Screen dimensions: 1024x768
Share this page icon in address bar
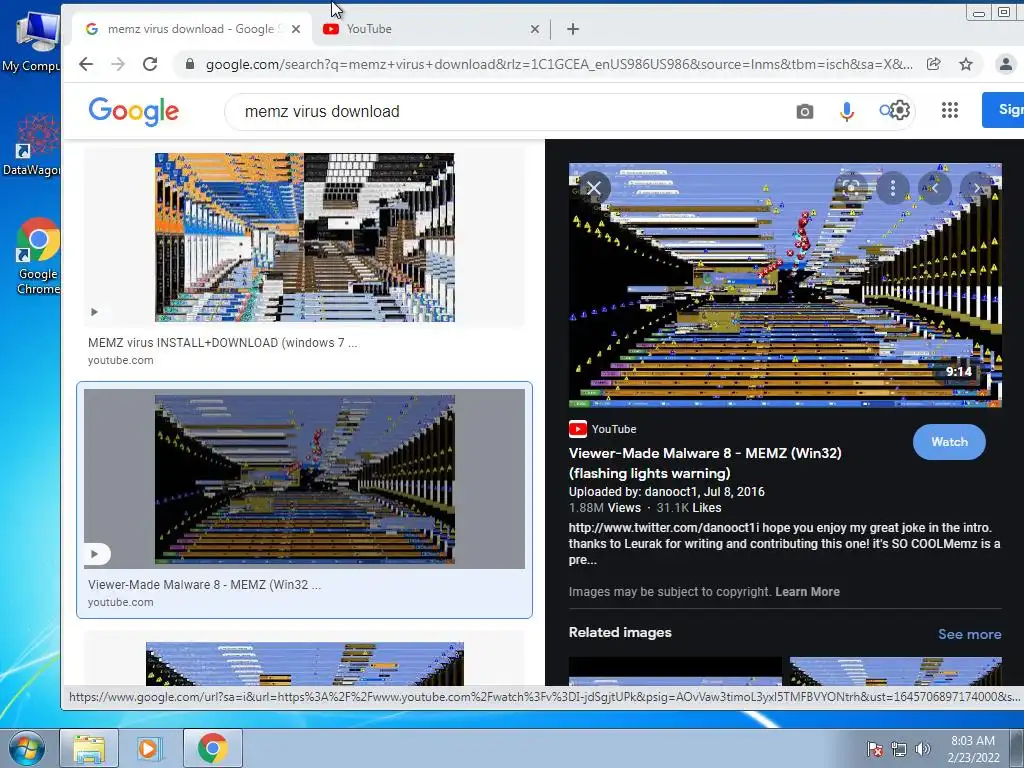coord(934,64)
